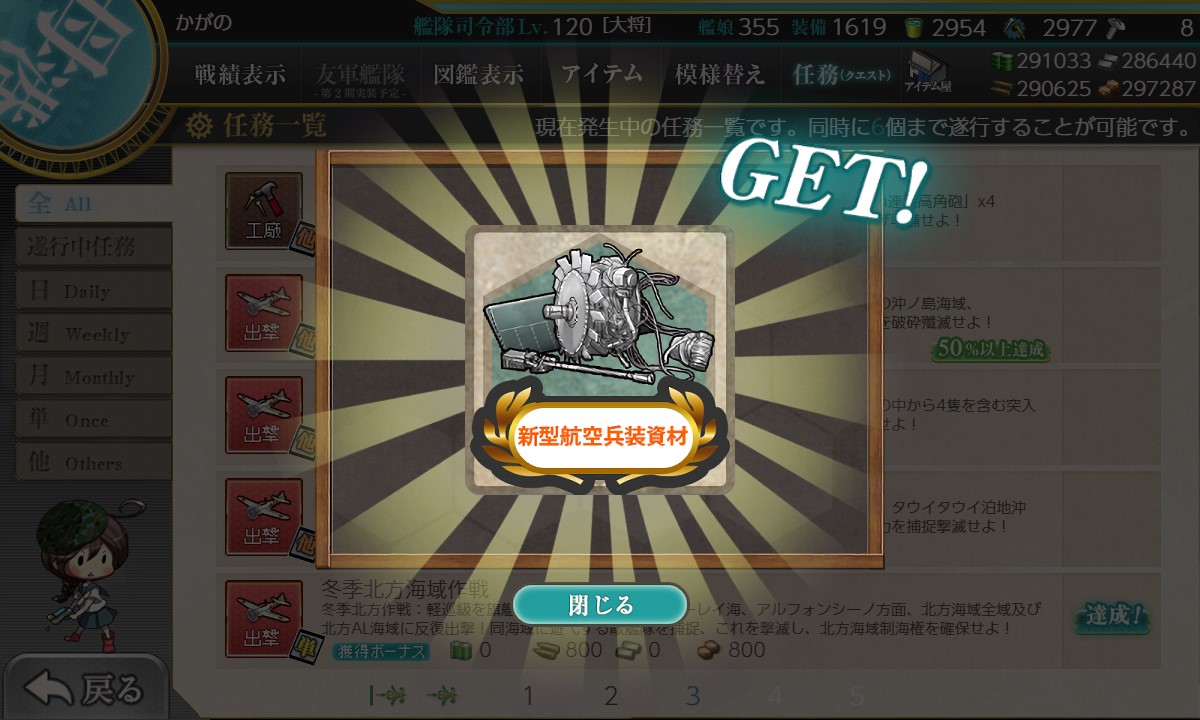
Task: Open the 図鑑表示 menu item
Action: pos(478,74)
